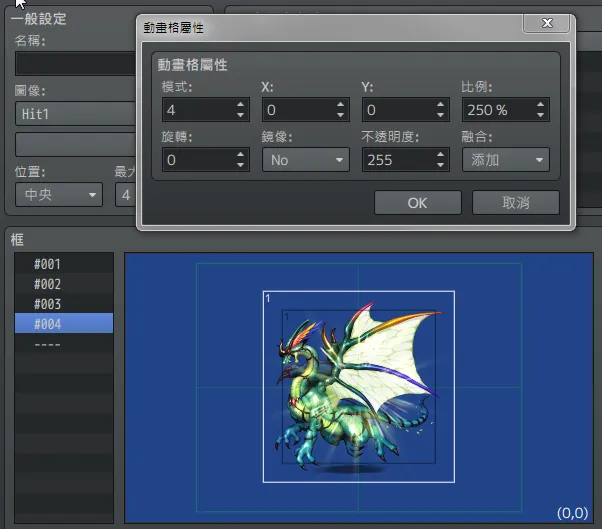
Task: Increase the Y value using up arrow
Action: click(440, 105)
